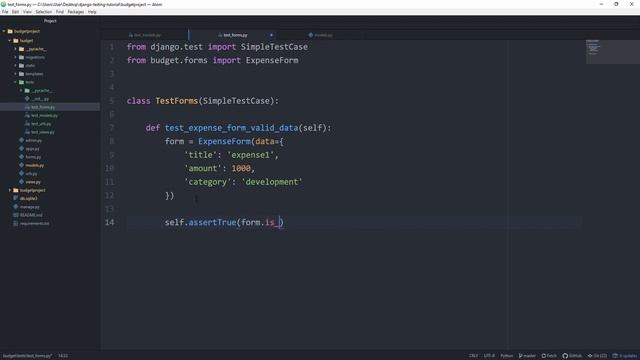640x360 pixels.
Task: Open the Help menu
Action: tap(92, 12)
